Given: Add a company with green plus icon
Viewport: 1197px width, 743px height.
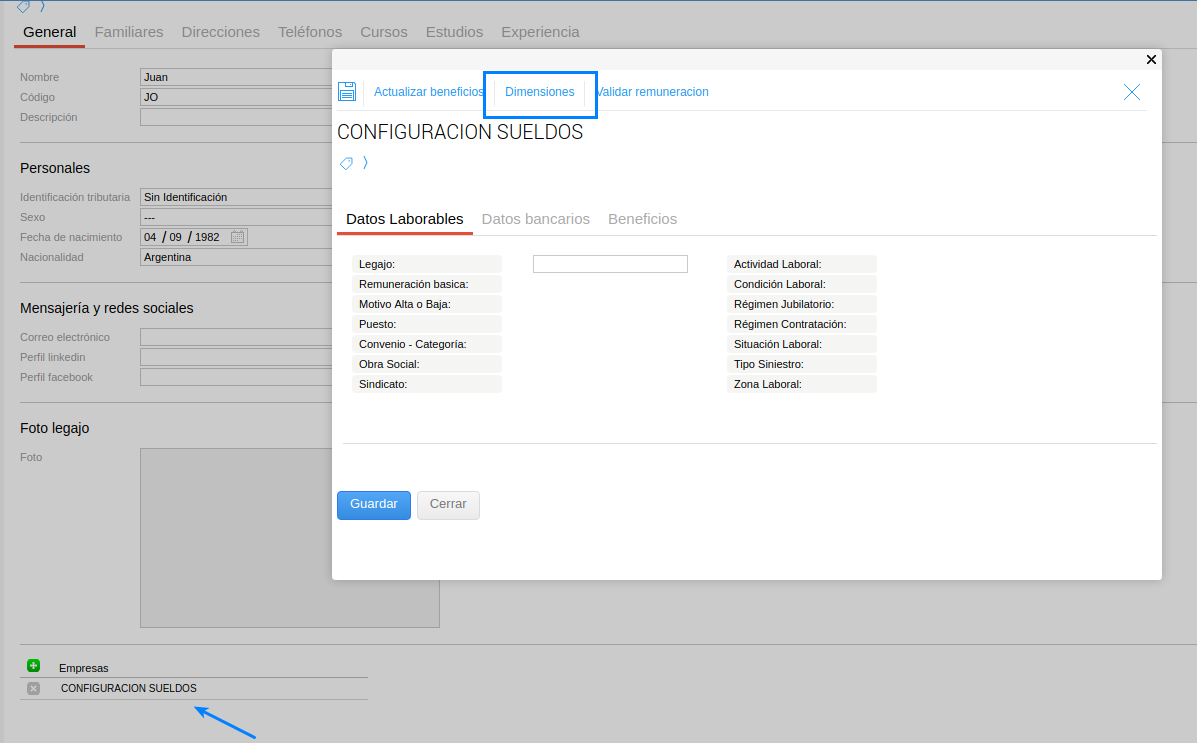Looking at the screenshot, I should (34, 666).
